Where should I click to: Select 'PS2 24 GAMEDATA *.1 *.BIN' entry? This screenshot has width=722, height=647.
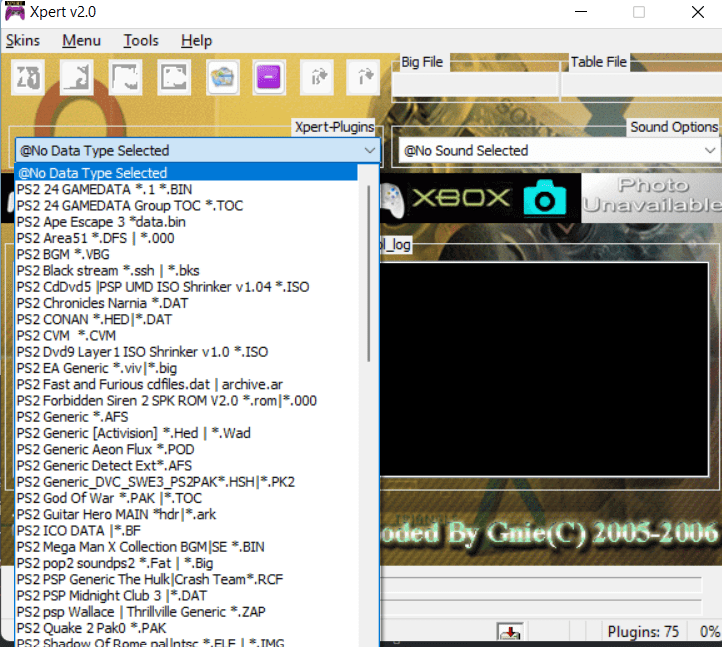point(186,189)
